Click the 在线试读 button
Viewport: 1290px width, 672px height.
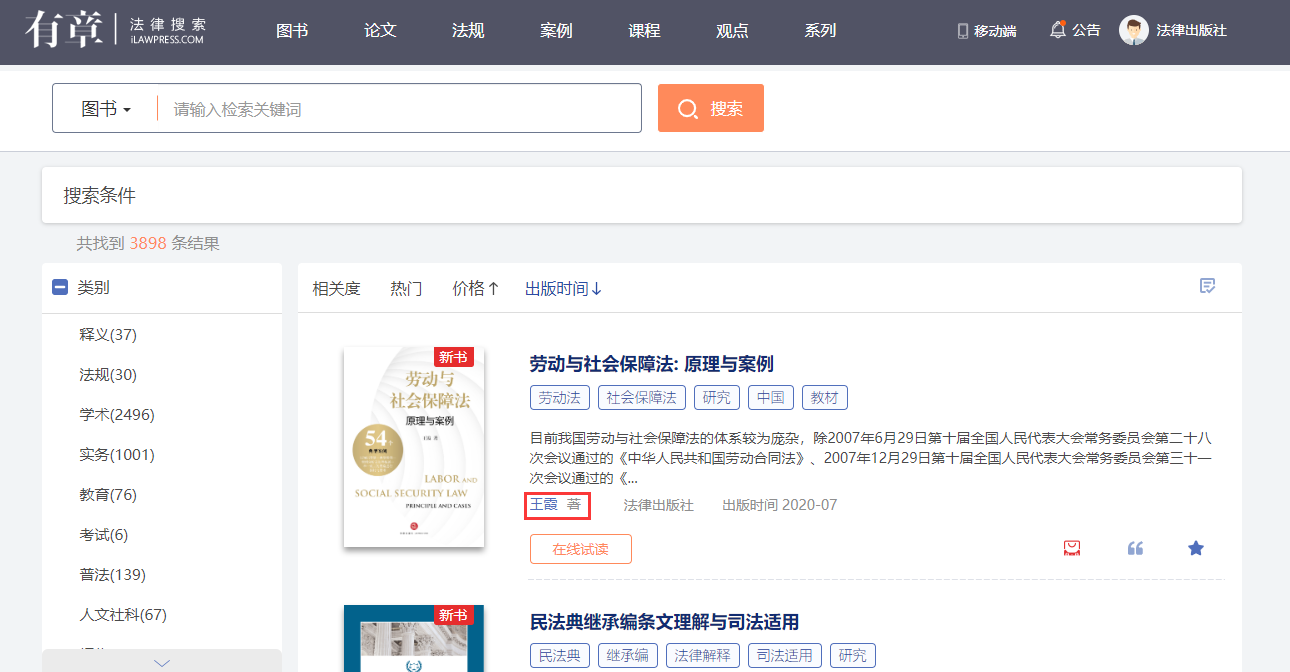click(x=580, y=549)
